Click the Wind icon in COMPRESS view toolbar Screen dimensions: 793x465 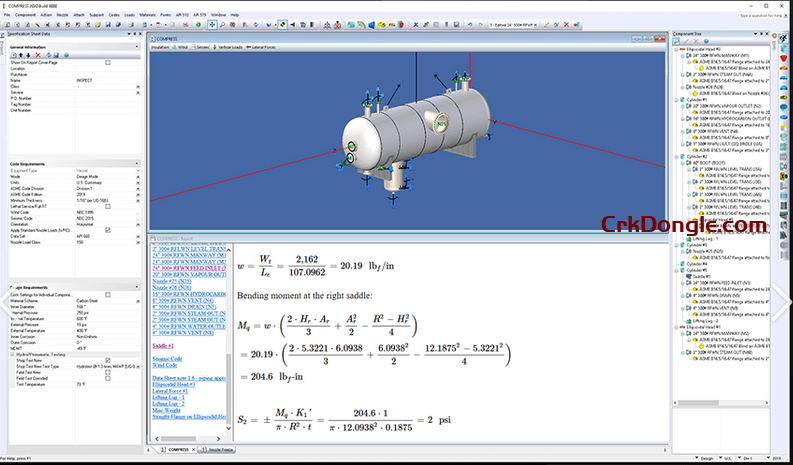[175, 47]
